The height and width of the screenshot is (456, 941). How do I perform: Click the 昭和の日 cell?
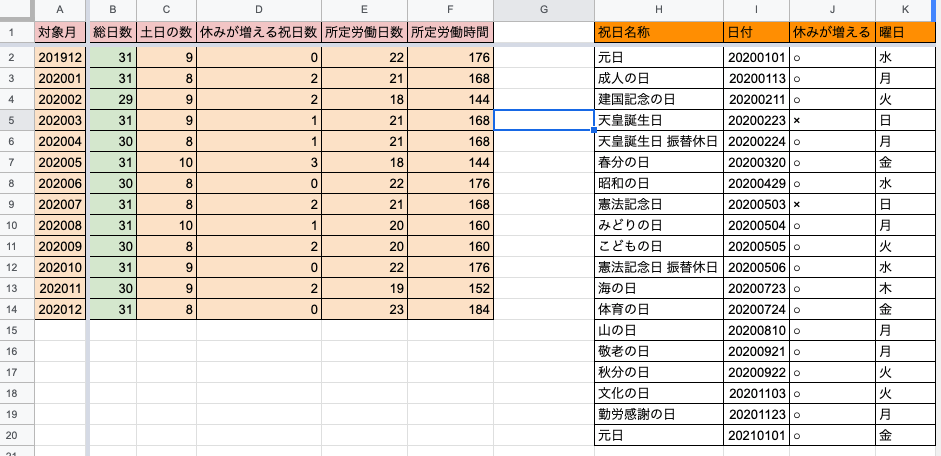click(659, 184)
